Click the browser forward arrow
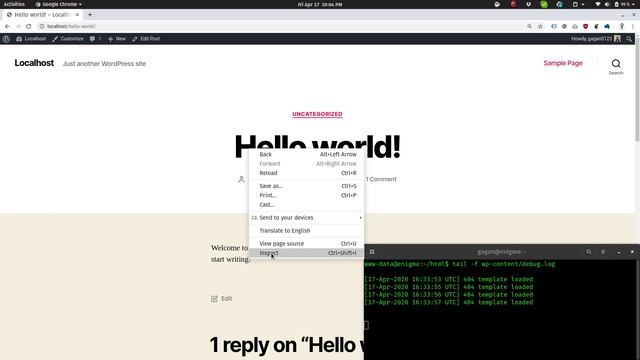 point(18,26)
